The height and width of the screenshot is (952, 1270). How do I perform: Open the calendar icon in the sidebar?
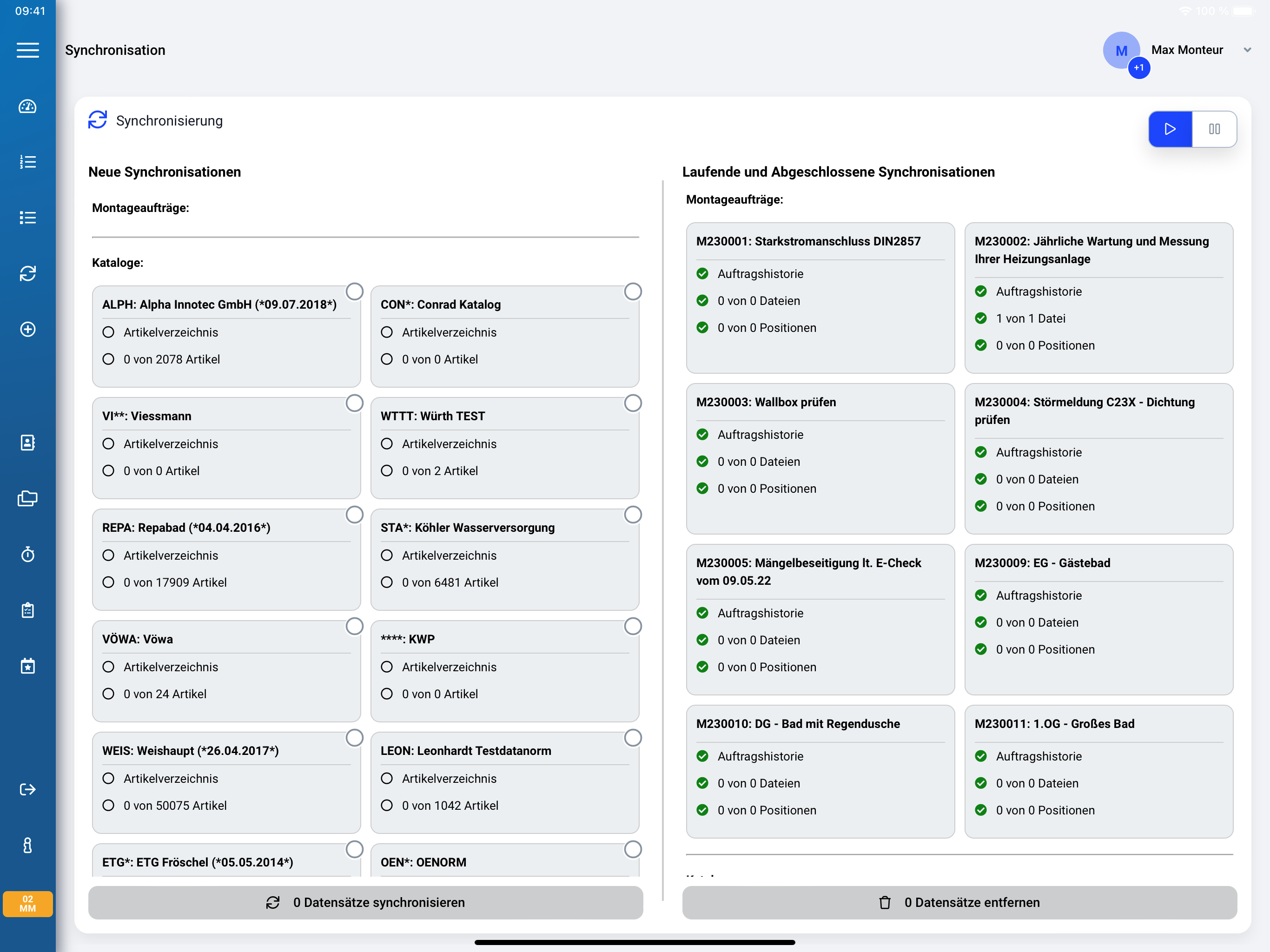click(x=27, y=666)
